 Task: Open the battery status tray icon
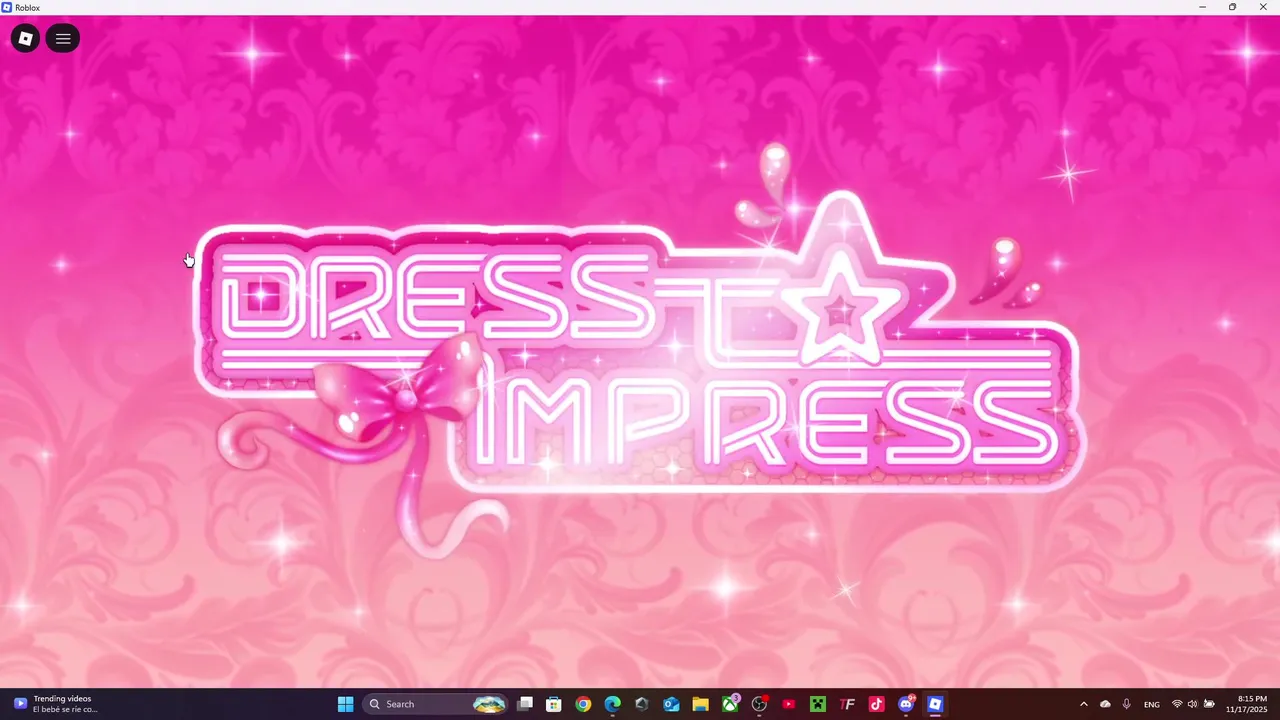click(x=1209, y=704)
